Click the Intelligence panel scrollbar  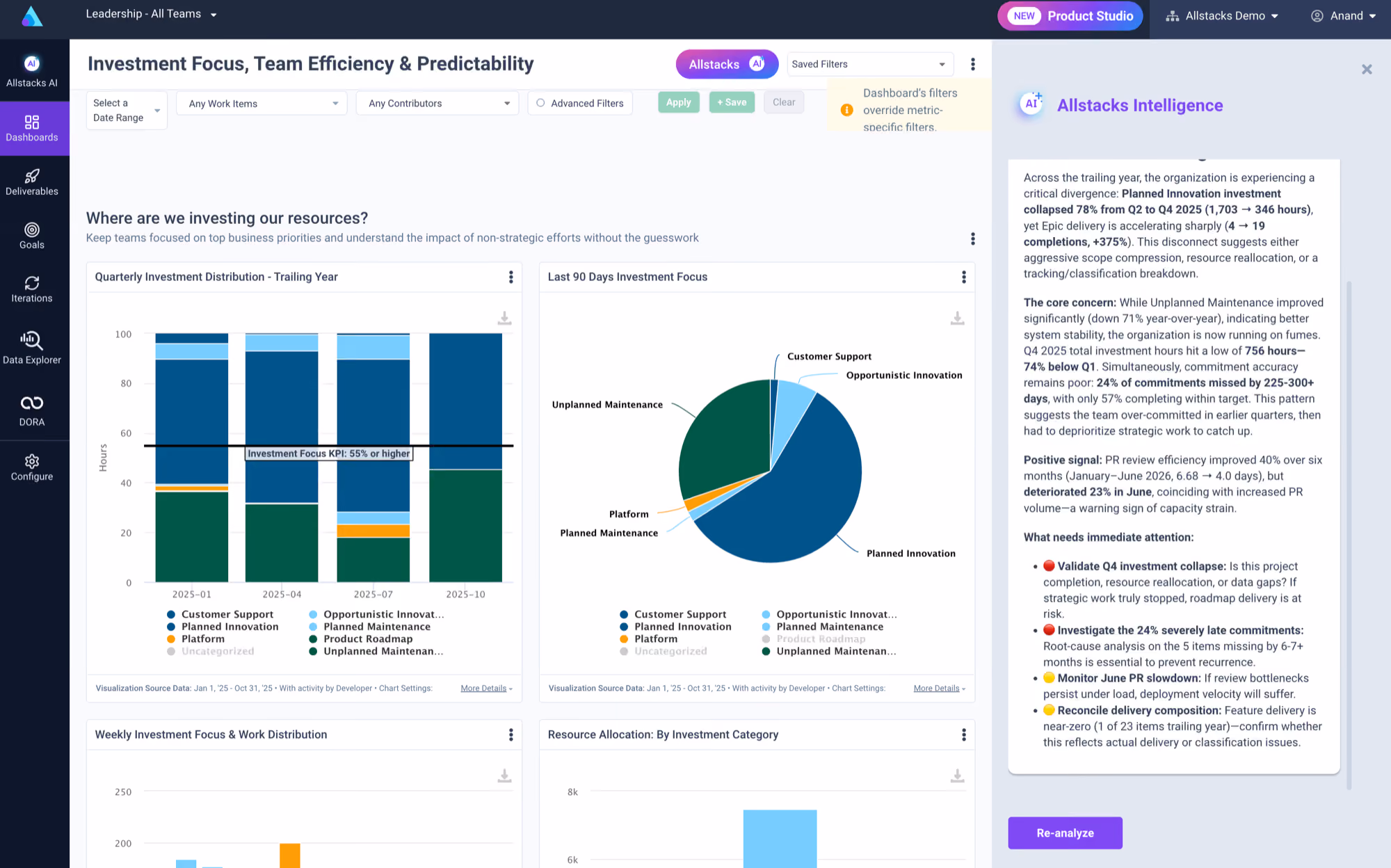tap(1349, 536)
